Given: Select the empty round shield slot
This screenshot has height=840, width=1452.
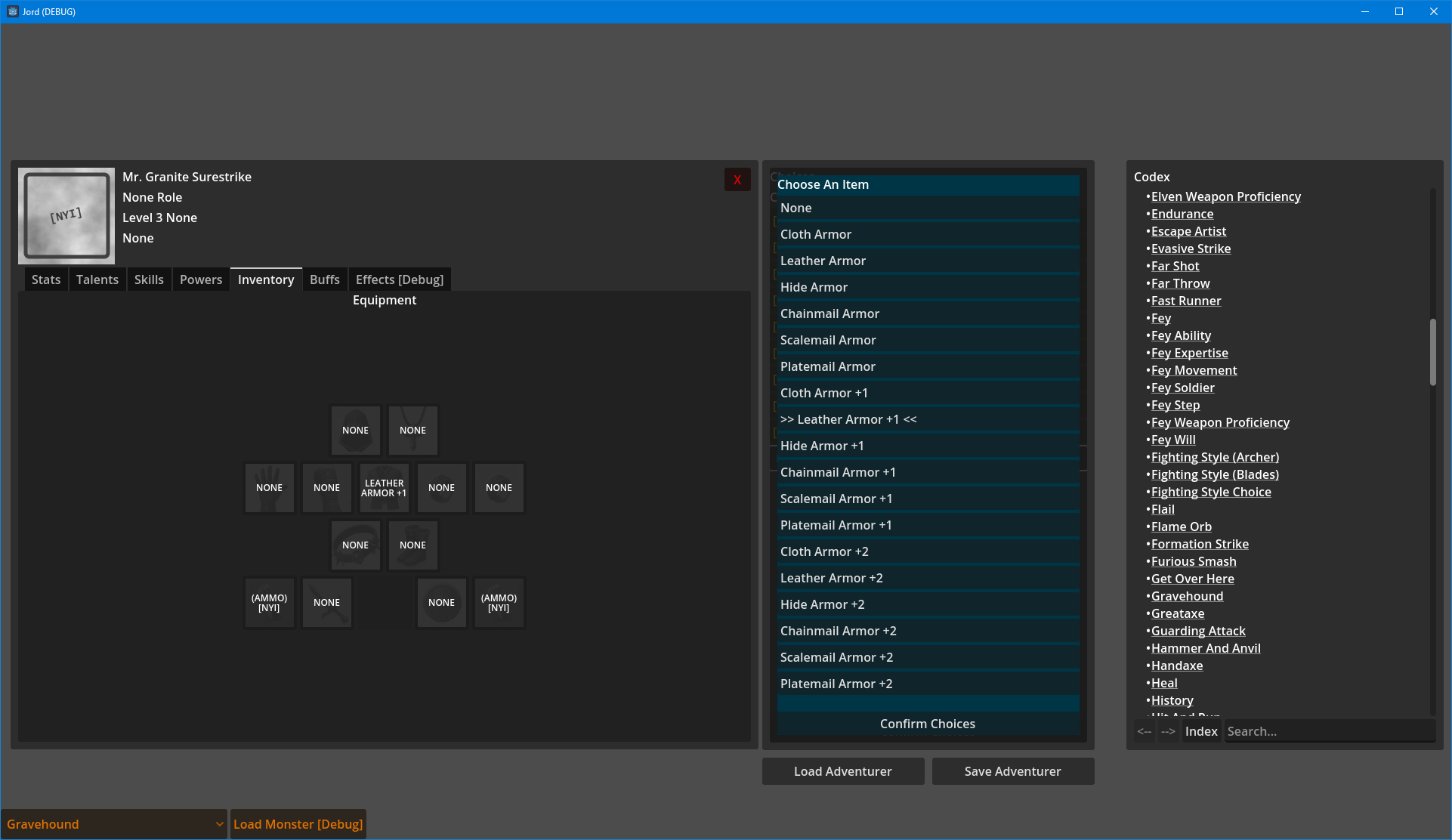Looking at the screenshot, I should 441,603.
